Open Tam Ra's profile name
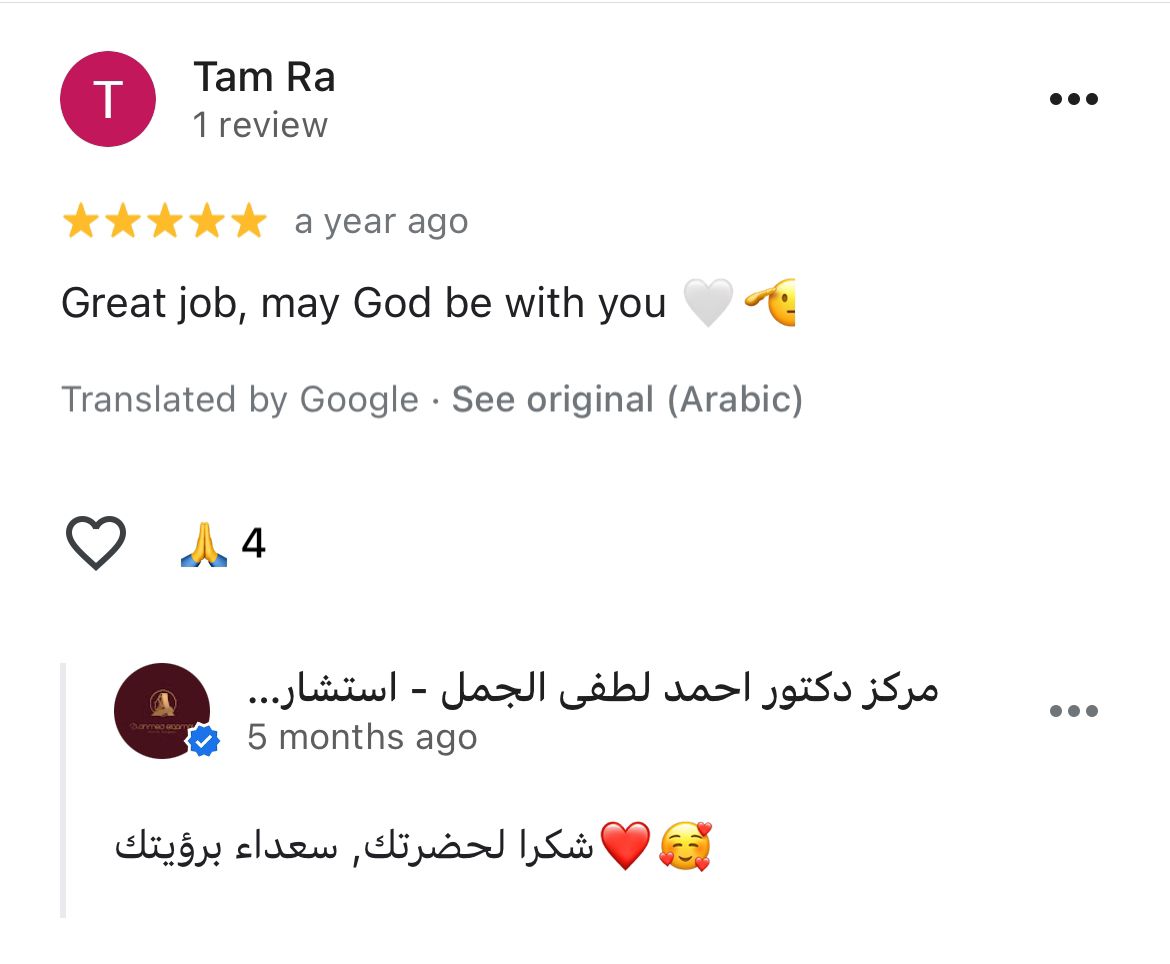The width and height of the screenshot is (1170, 964). click(264, 77)
